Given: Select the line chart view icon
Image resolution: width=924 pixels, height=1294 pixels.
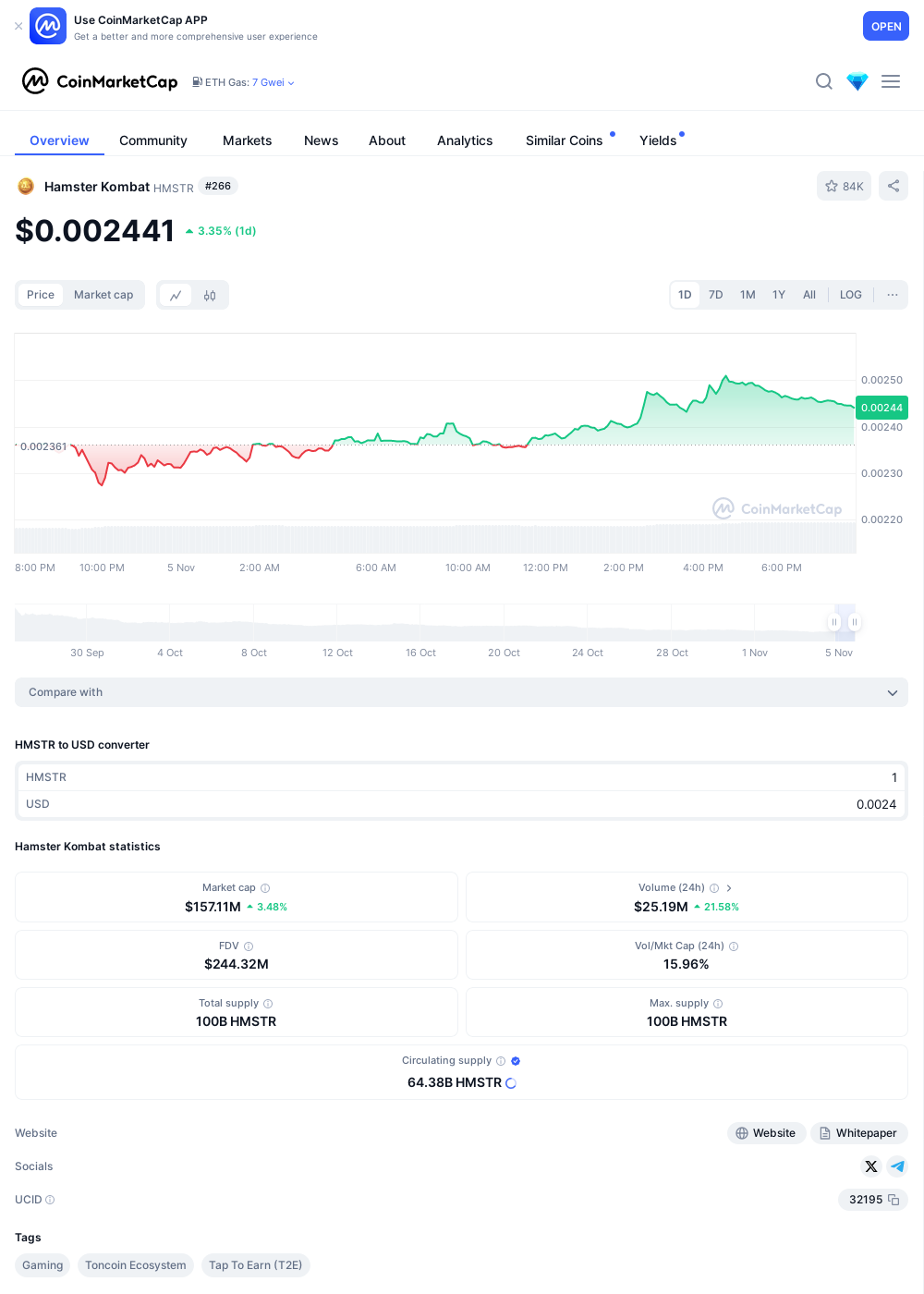Looking at the screenshot, I should (x=176, y=296).
